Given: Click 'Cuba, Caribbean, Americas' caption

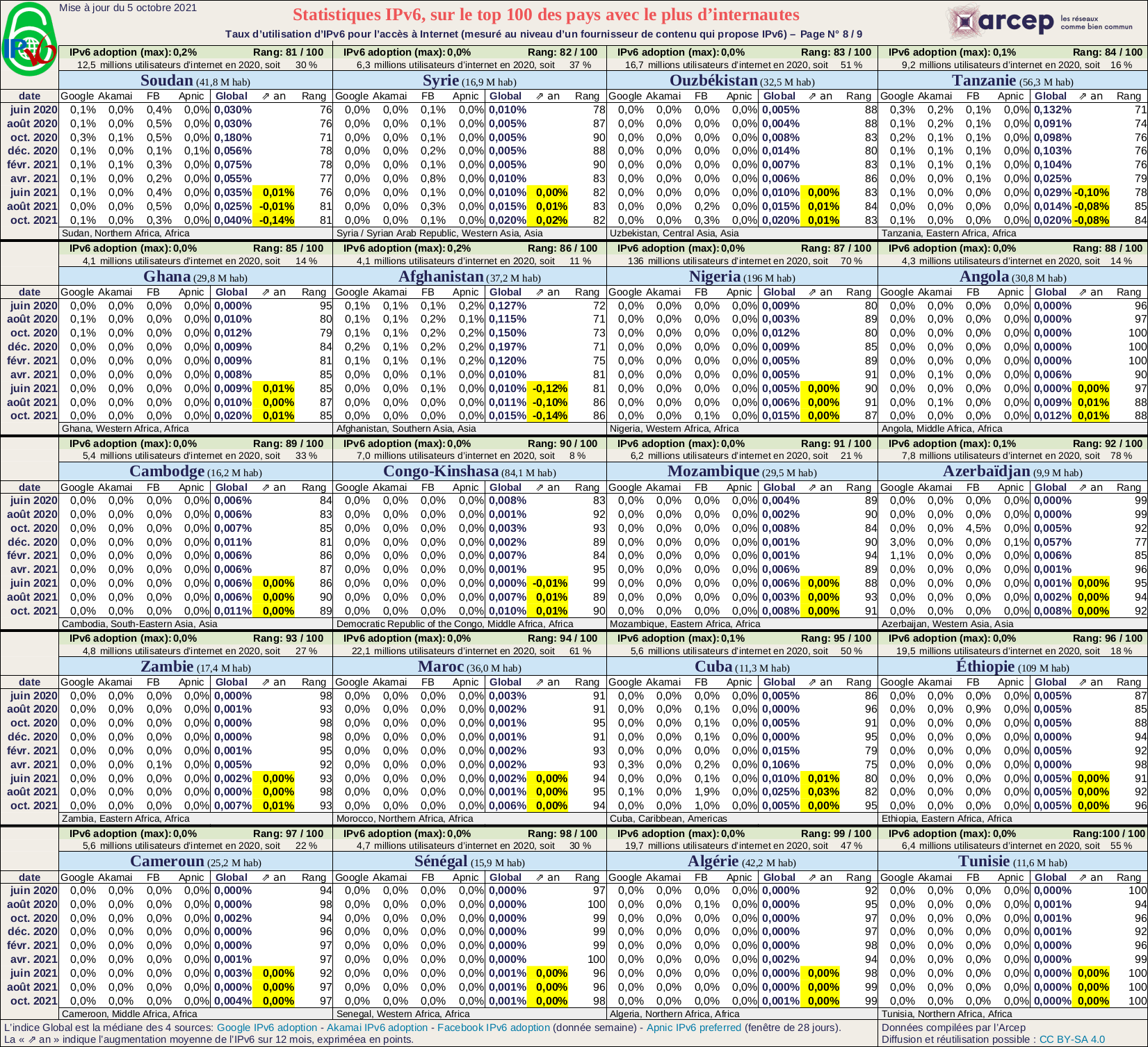Looking at the screenshot, I should coord(668,818).
